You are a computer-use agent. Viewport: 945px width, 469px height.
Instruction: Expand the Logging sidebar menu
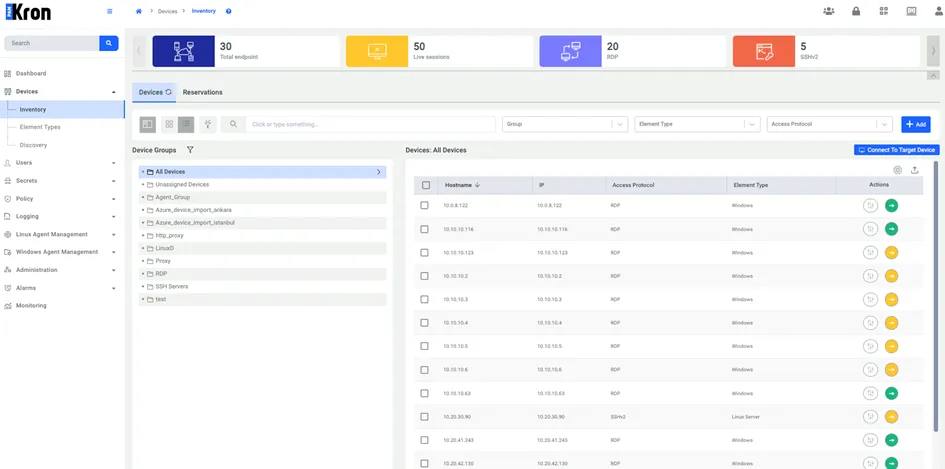[60, 216]
